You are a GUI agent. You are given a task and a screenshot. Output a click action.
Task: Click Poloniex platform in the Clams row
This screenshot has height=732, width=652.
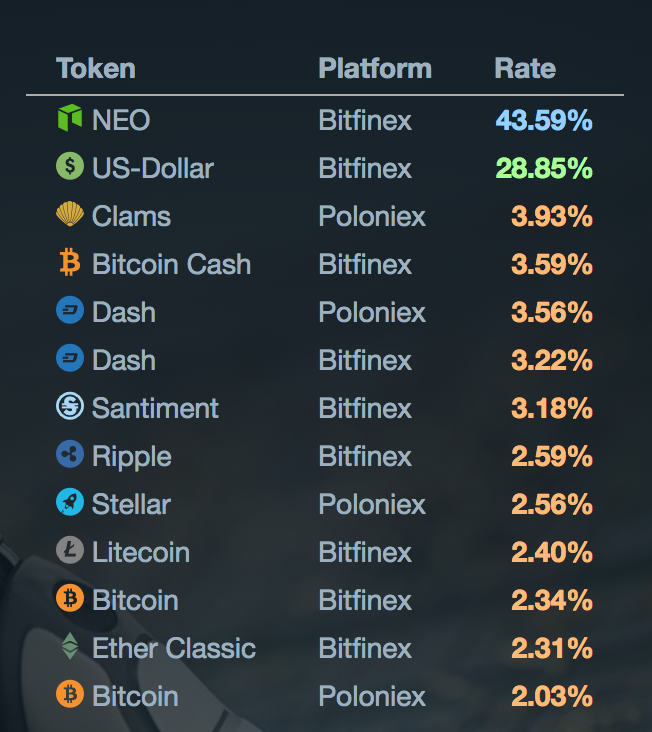(372, 216)
